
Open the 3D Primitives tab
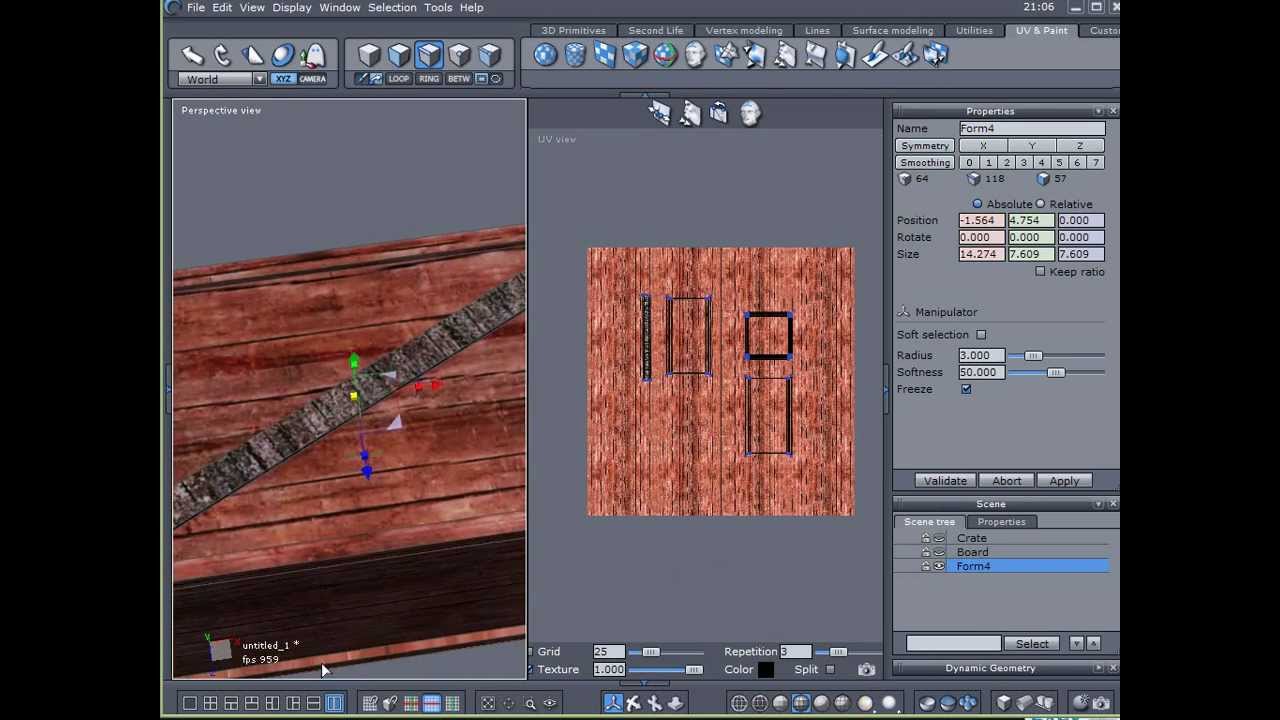(574, 31)
